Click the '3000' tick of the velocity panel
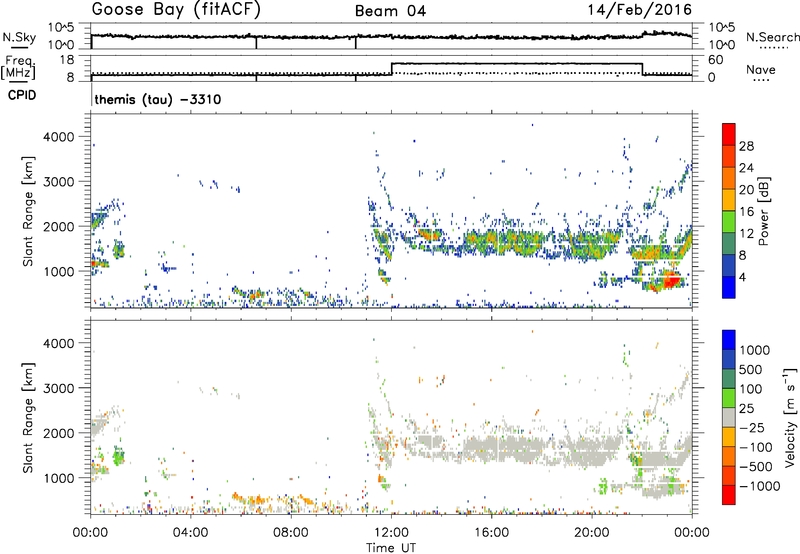The width and height of the screenshot is (800, 554). click(59, 388)
